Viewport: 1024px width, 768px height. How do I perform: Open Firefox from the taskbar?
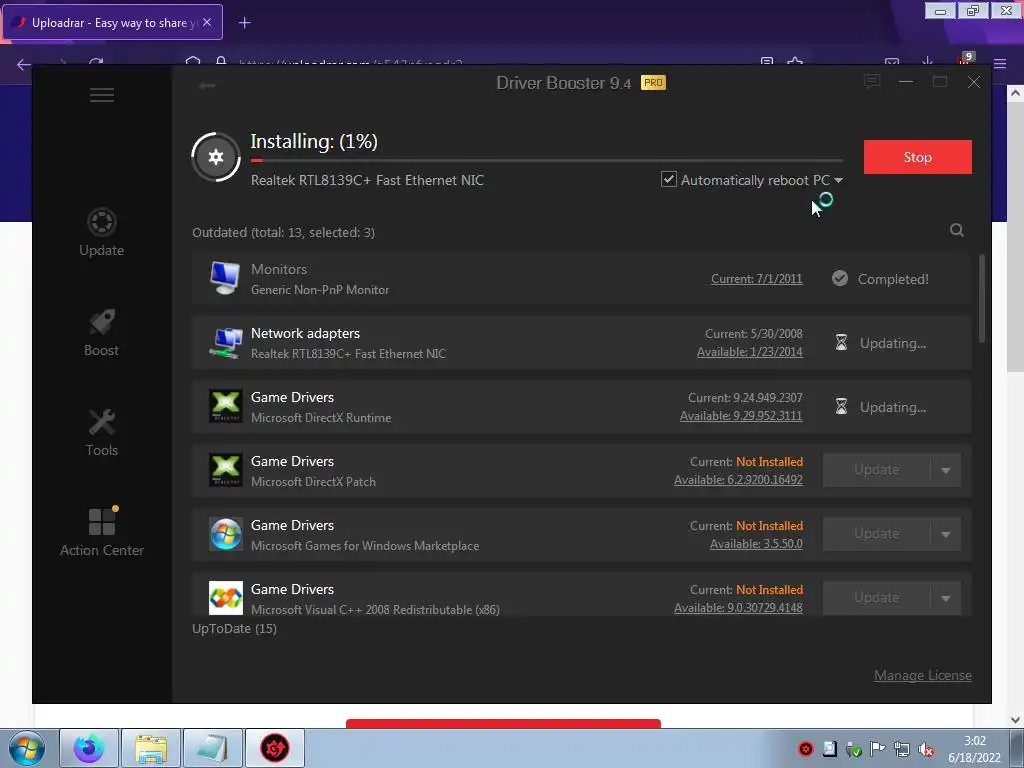(89, 748)
